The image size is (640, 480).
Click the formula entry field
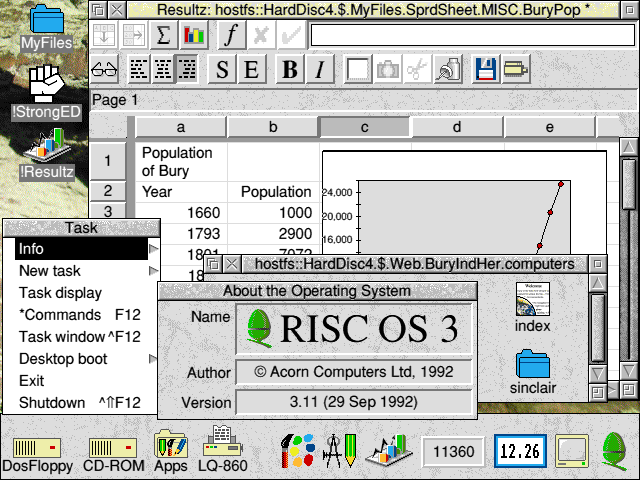tap(473, 35)
